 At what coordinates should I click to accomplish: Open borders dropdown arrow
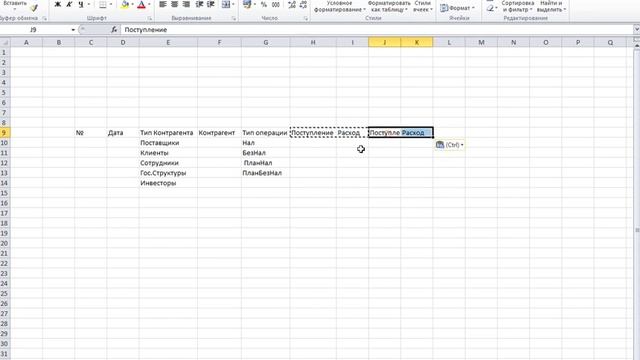[x=111, y=4]
